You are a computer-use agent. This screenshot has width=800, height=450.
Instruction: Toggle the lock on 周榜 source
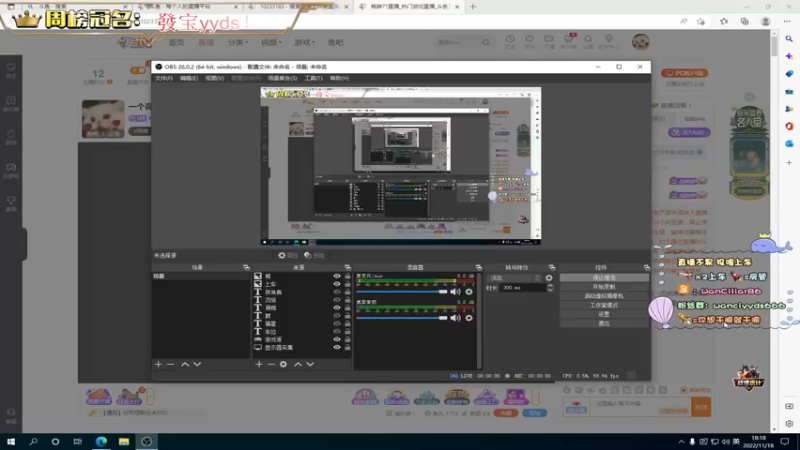click(347, 308)
